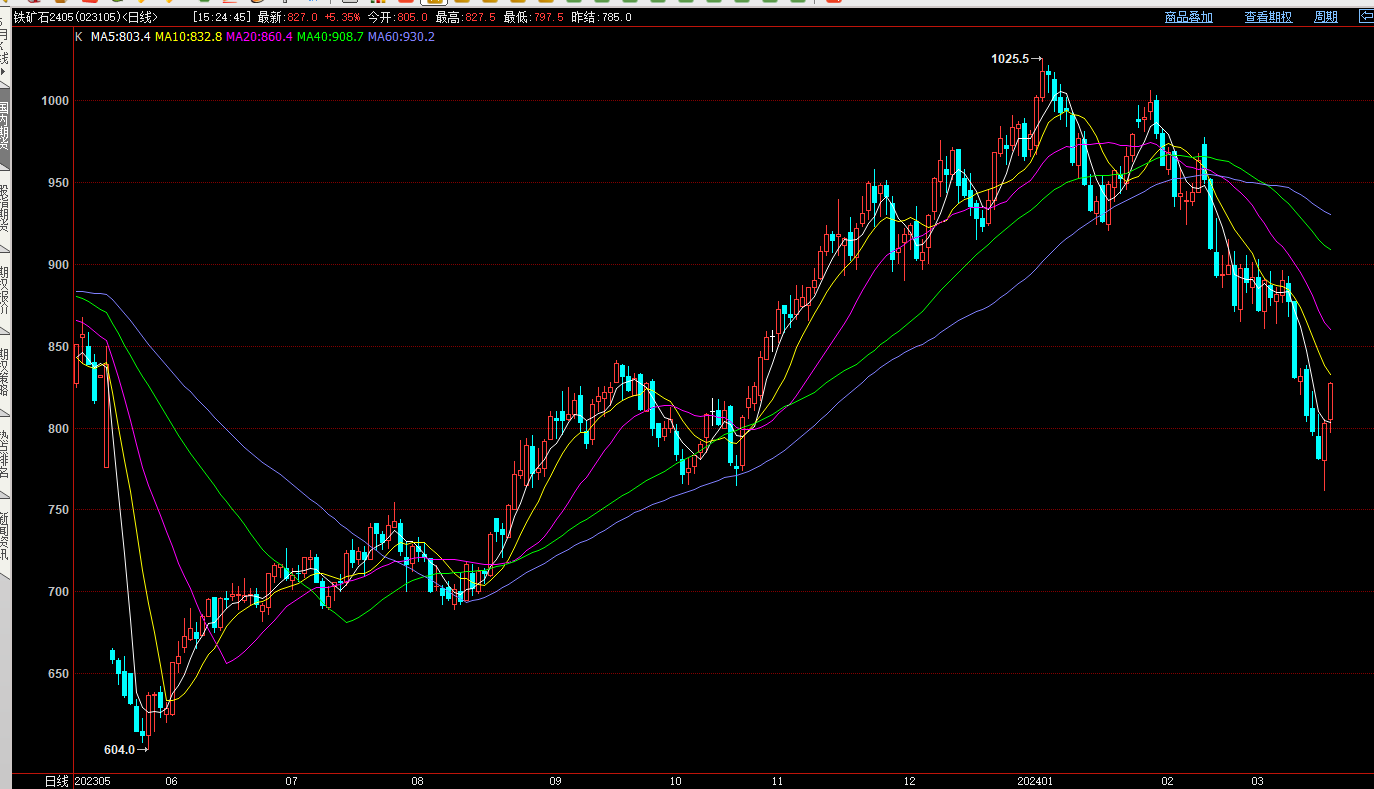Click the [15:24:45] timestamp
The height and width of the screenshot is (789, 1374).
pyautogui.click(x=222, y=17)
